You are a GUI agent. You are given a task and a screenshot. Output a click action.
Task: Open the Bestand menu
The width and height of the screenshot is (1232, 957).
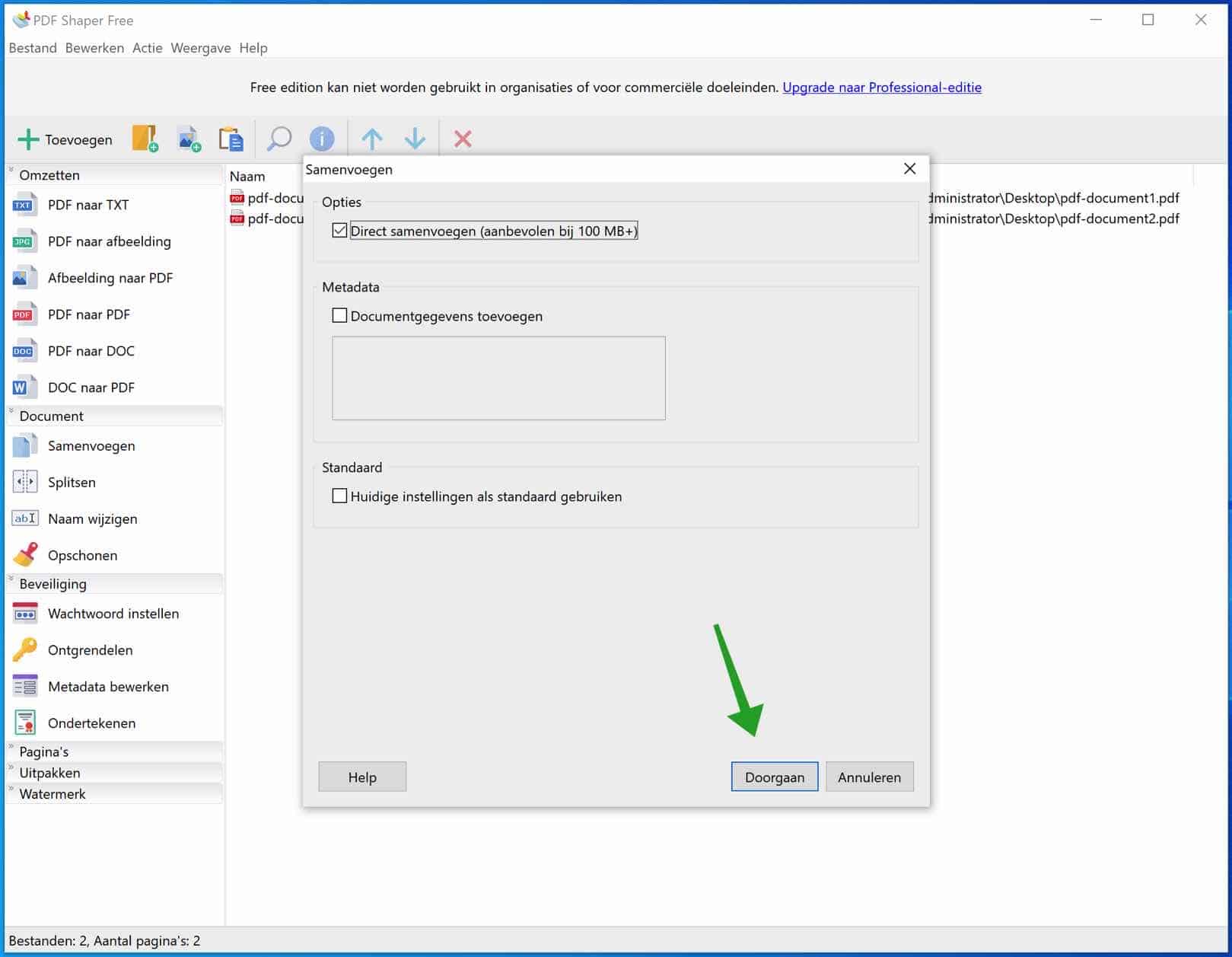[33, 48]
